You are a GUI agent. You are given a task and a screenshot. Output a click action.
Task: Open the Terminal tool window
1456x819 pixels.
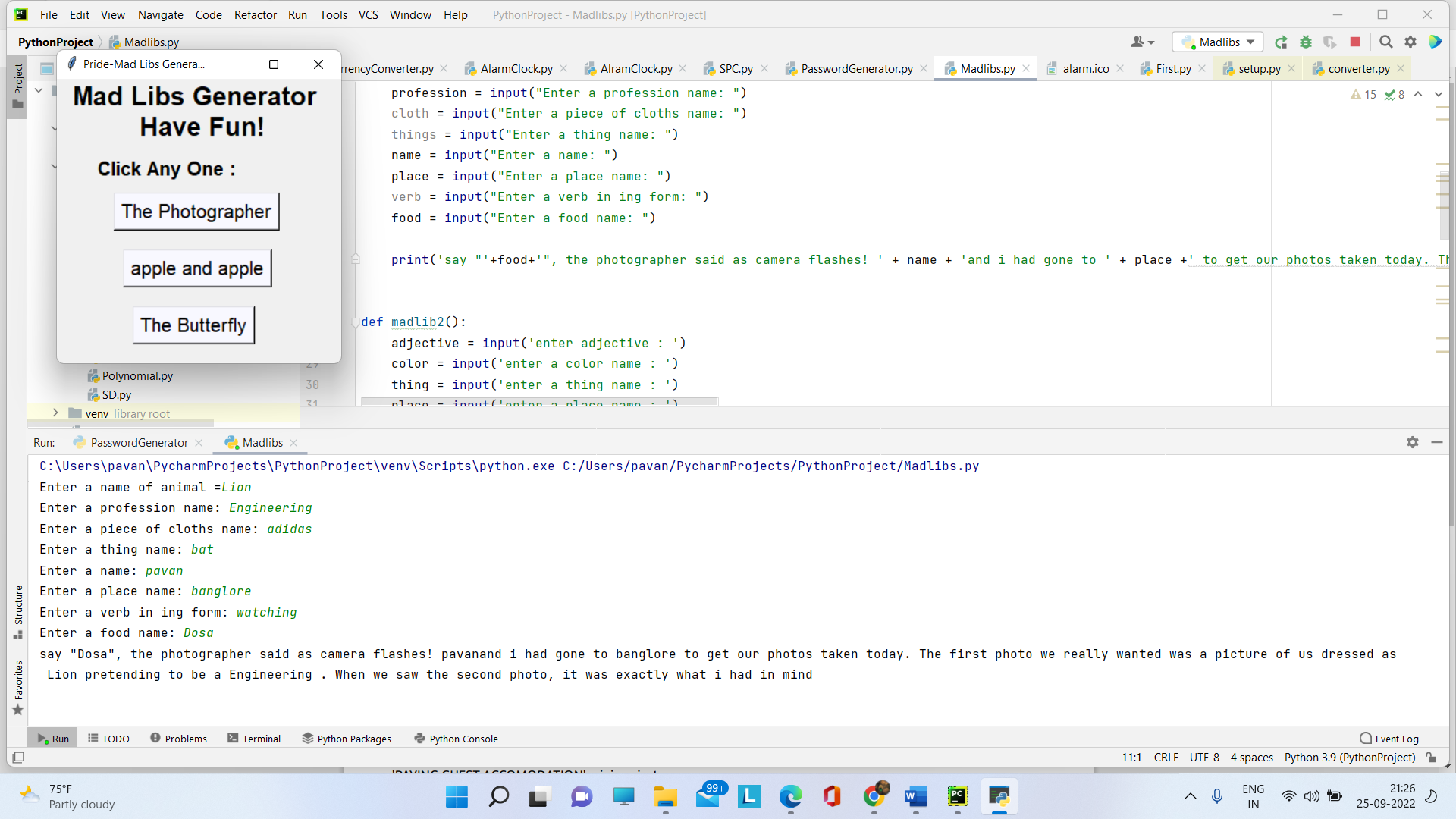pos(254,739)
